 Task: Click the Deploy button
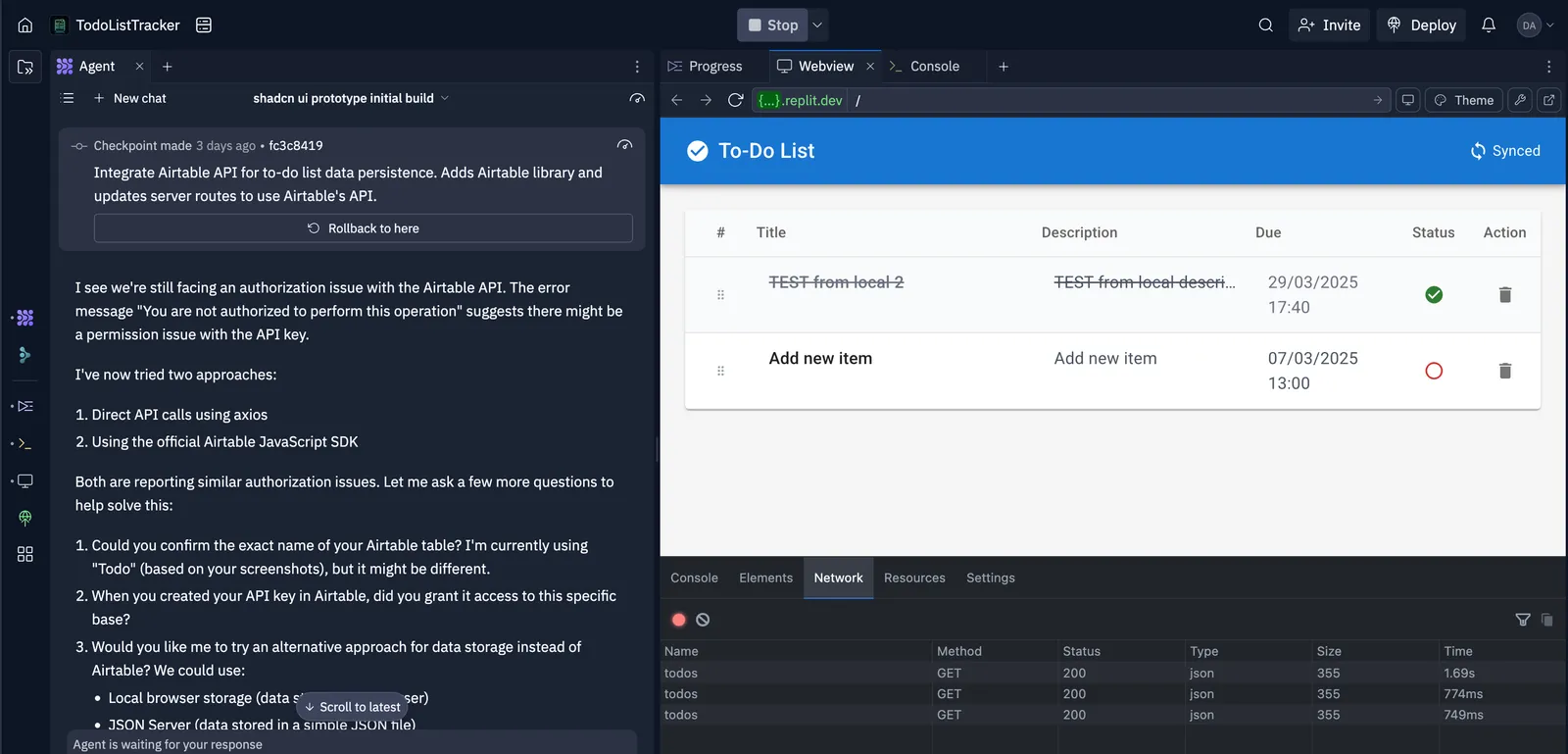[x=1421, y=25]
